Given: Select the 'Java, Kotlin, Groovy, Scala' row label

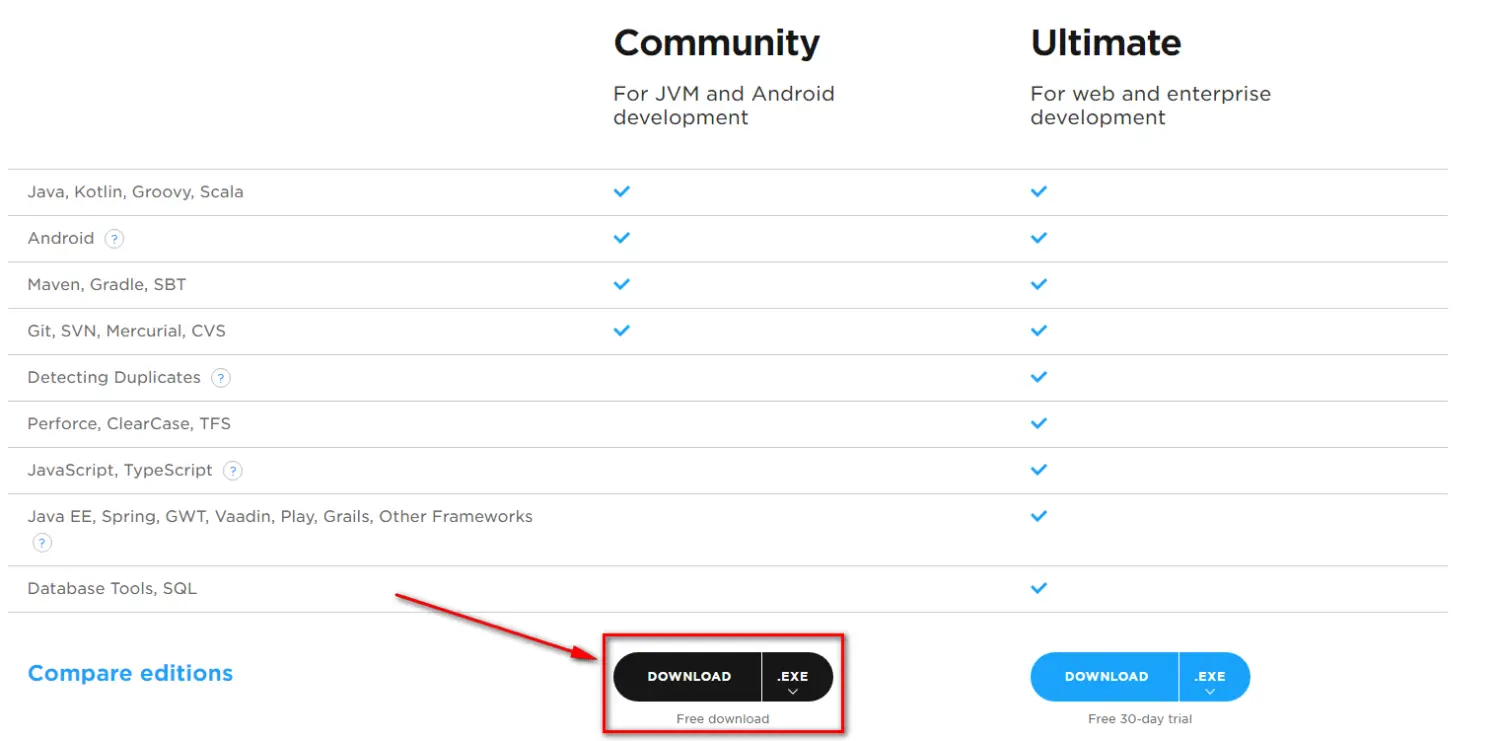Looking at the screenshot, I should (x=135, y=192).
